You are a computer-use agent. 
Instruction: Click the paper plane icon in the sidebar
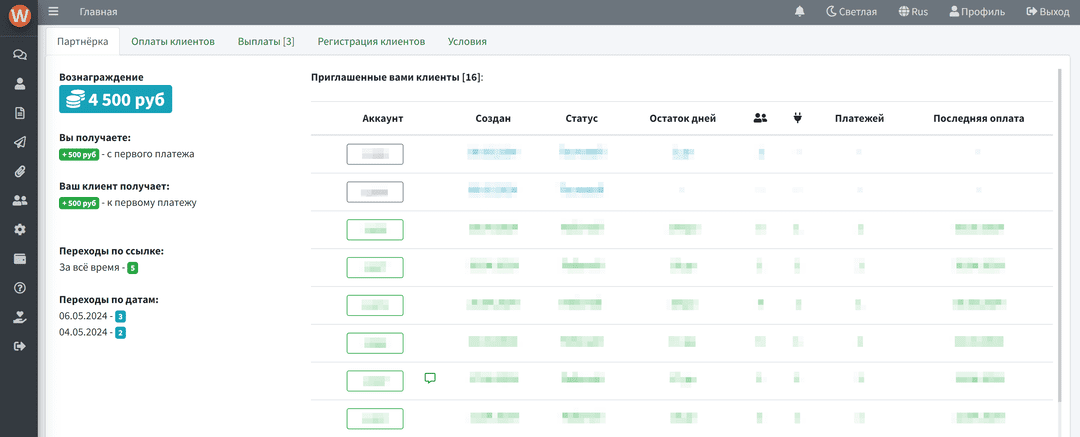pos(19,142)
